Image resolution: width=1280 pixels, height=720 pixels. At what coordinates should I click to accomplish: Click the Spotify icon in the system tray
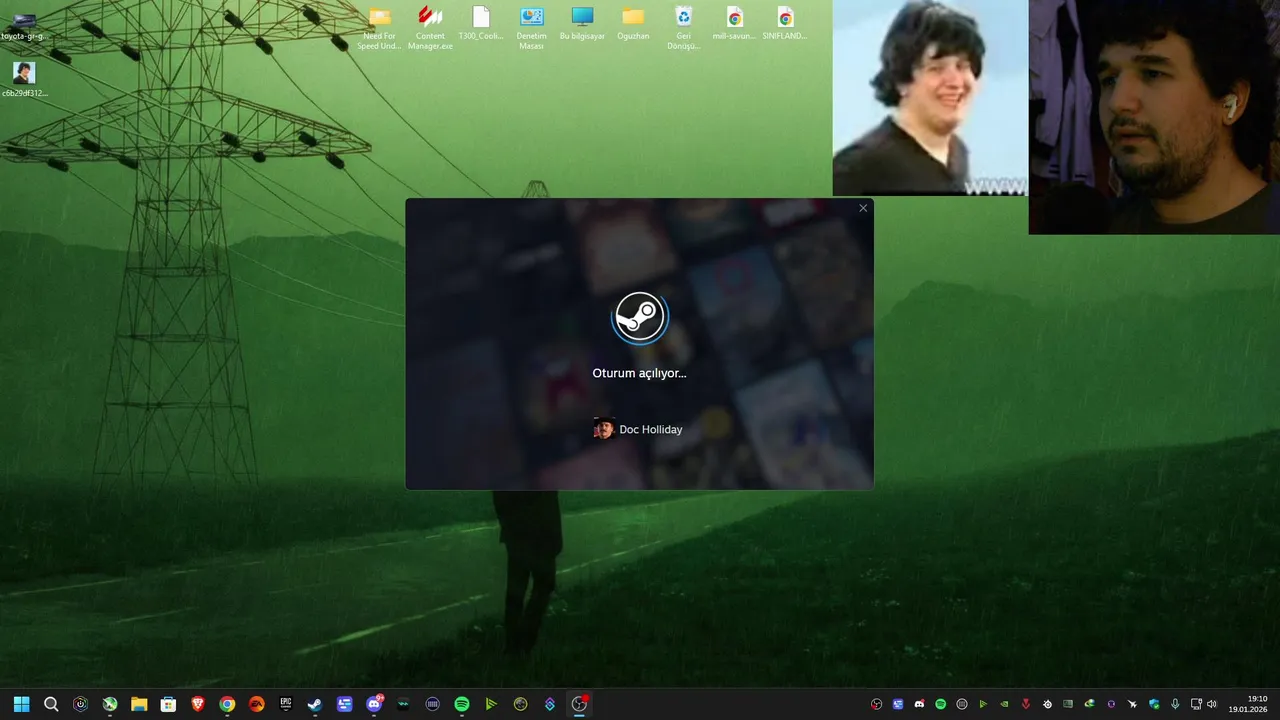pyautogui.click(x=941, y=704)
